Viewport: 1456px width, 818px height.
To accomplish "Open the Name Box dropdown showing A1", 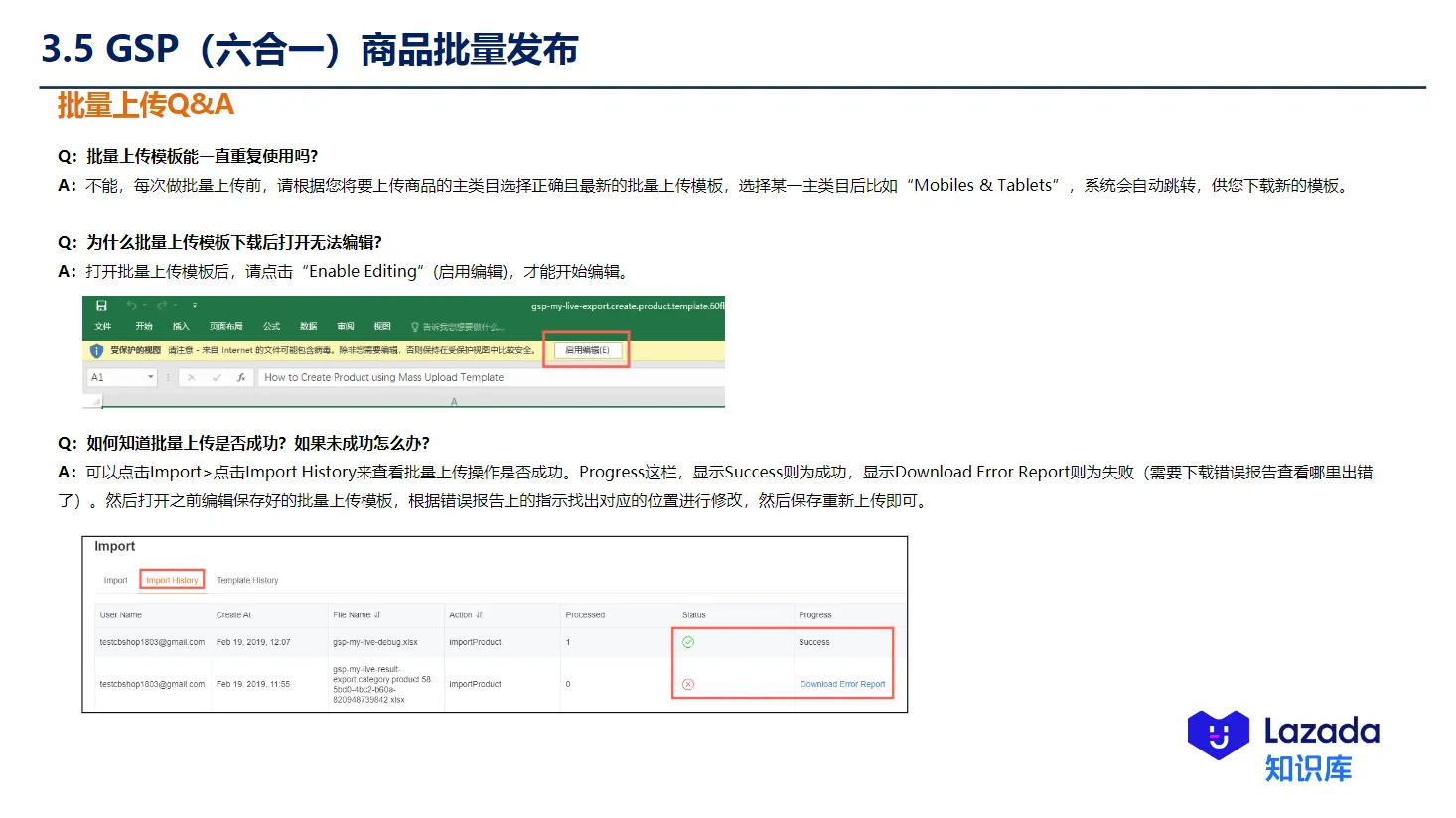I will click(x=151, y=376).
